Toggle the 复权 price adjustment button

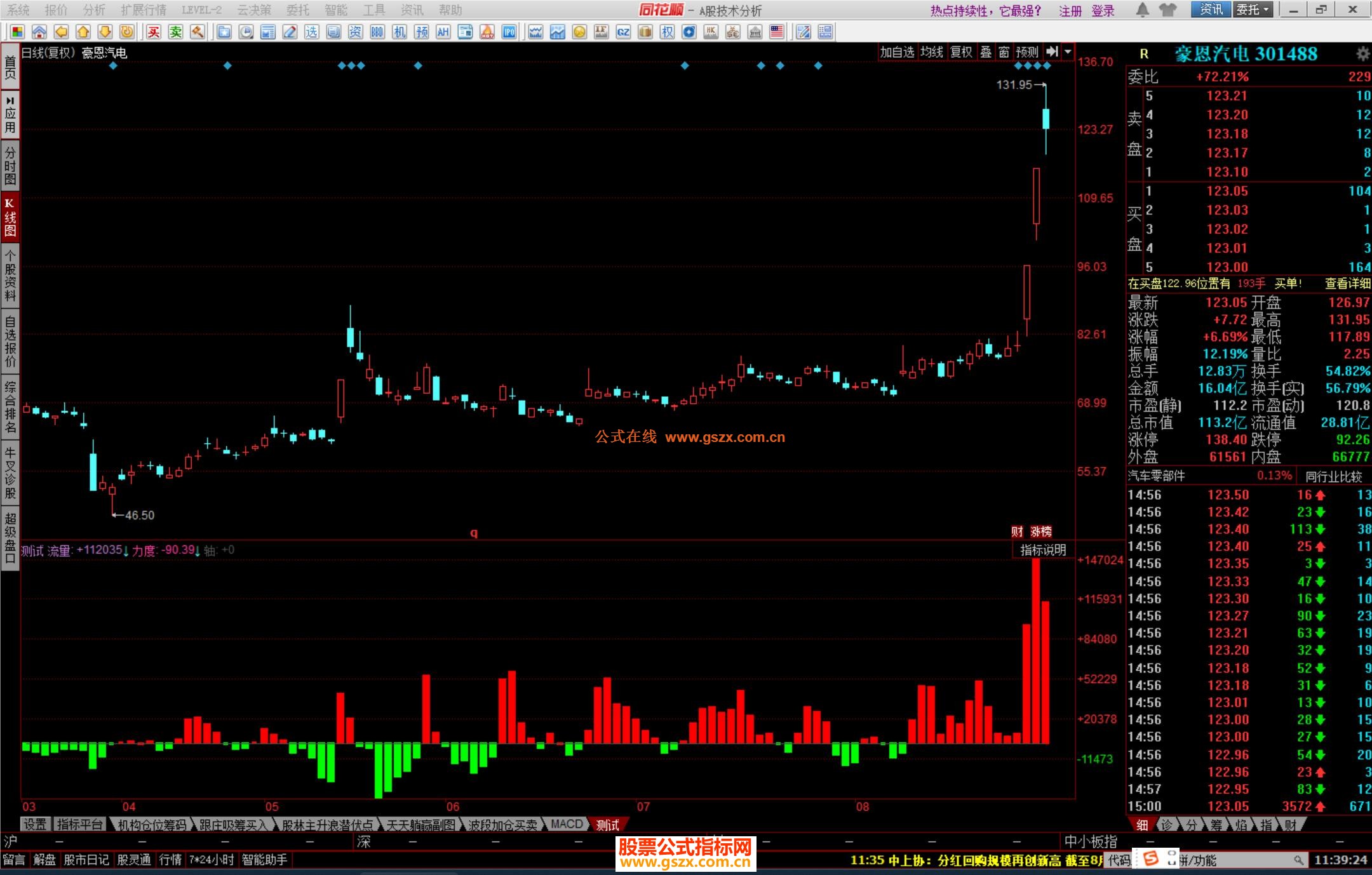[x=961, y=52]
